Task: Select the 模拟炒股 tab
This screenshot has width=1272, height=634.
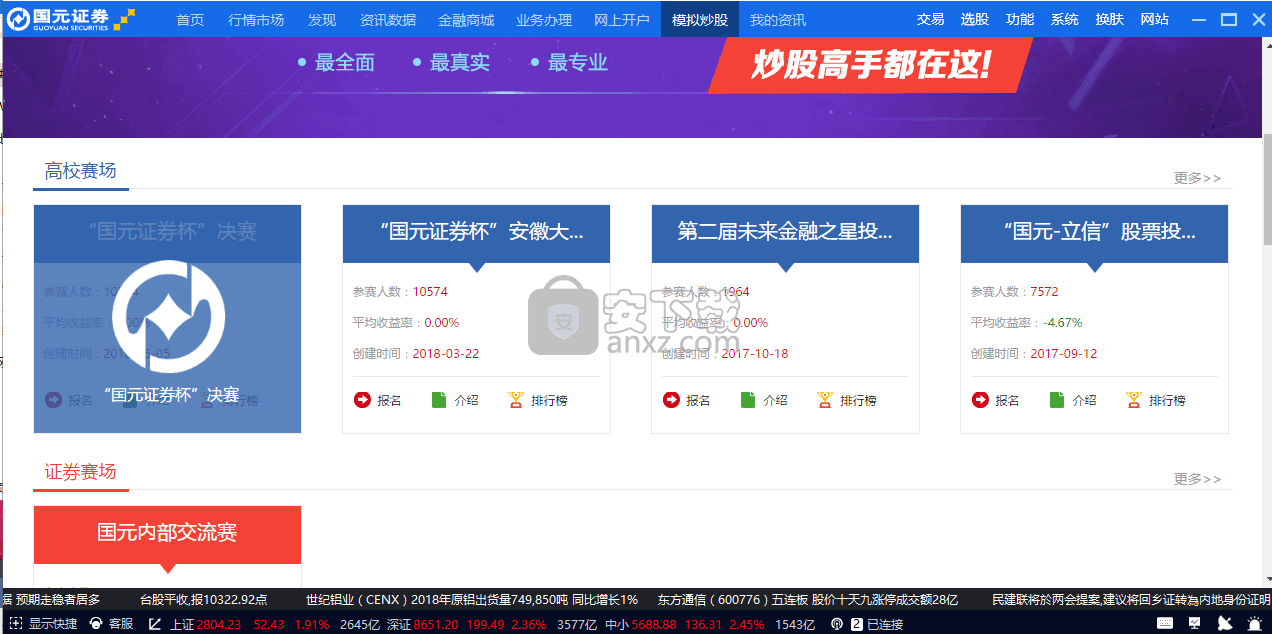Action: point(700,19)
